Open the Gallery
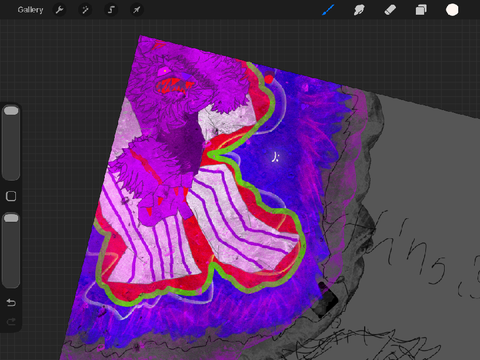Viewport: 480px width, 360px height. point(30,10)
